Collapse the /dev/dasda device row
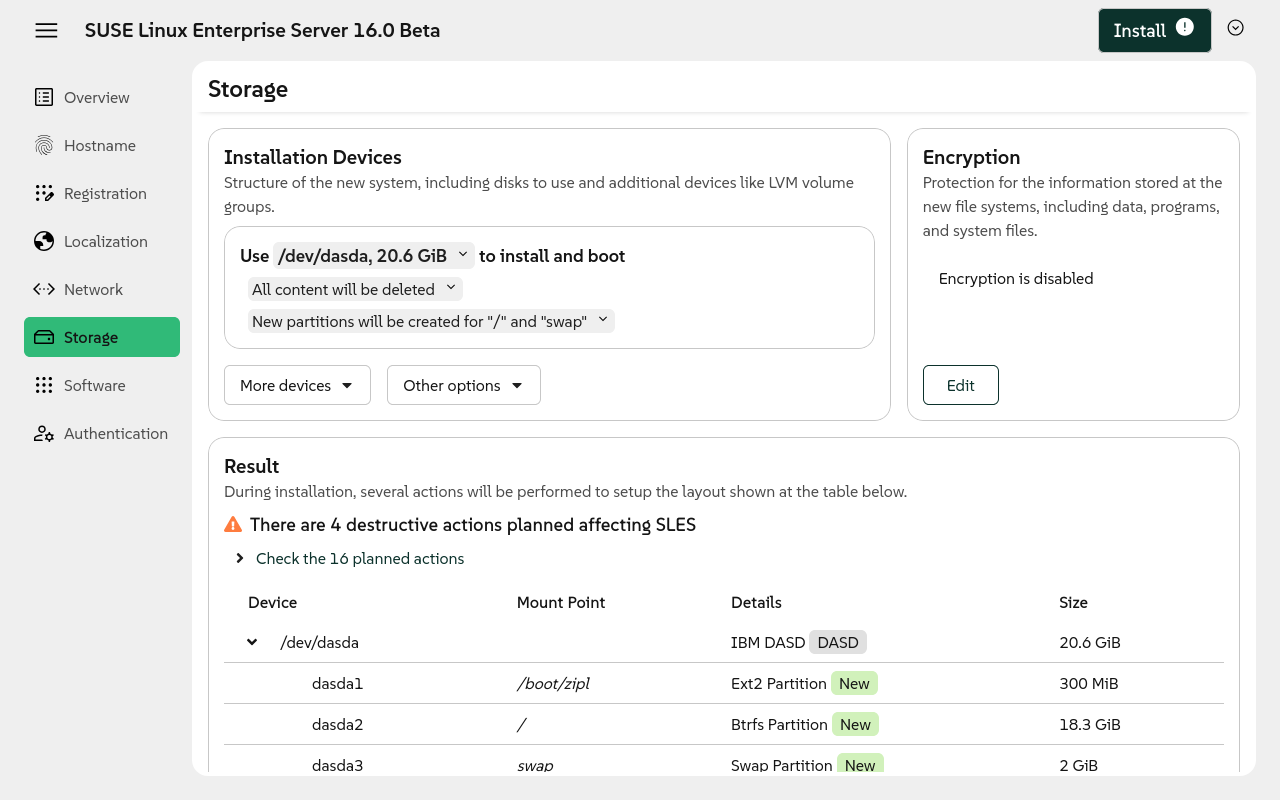The width and height of the screenshot is (1280, 800). click(x=252, y=642)
